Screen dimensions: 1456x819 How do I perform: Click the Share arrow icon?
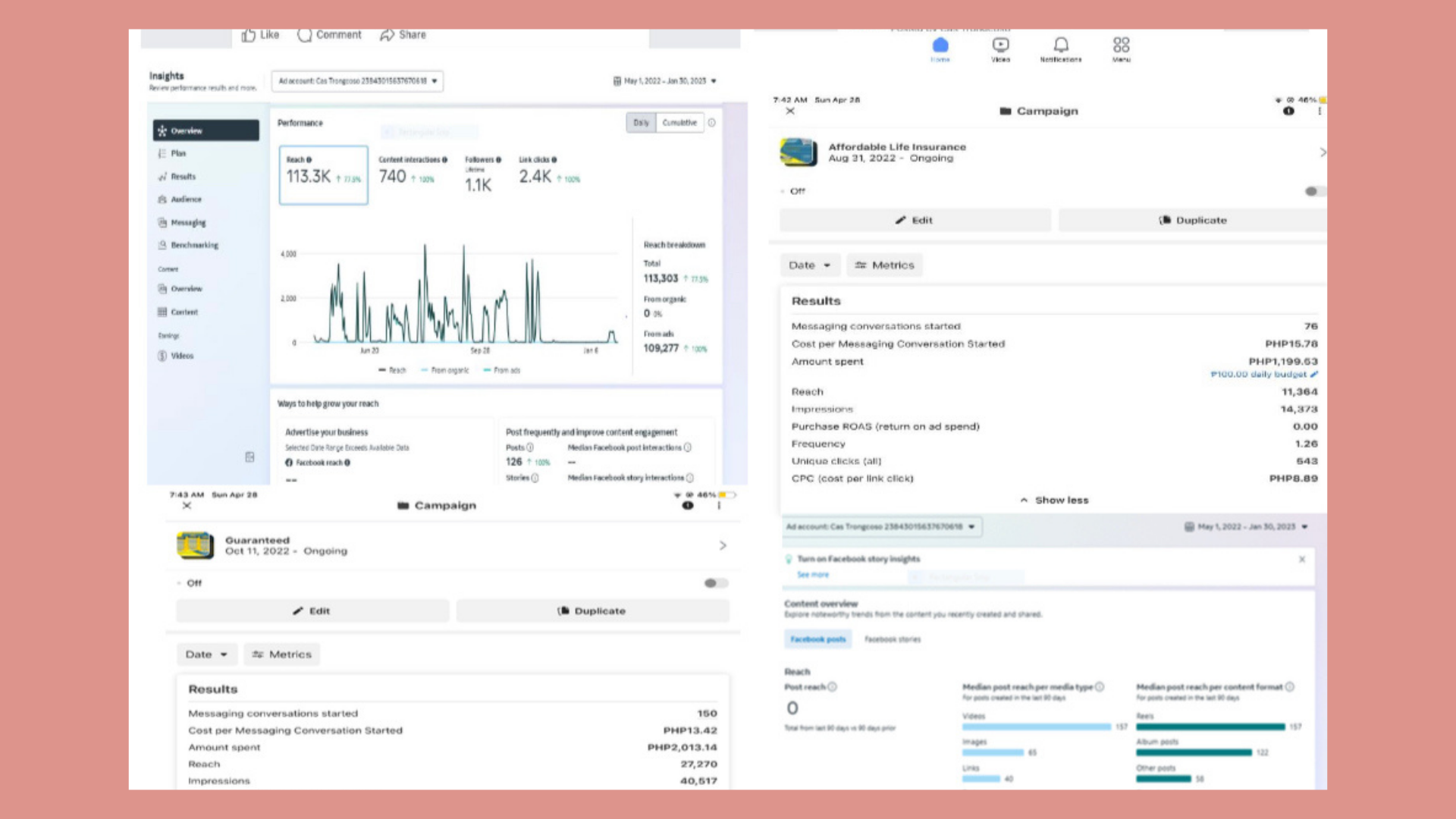[387, 35]
